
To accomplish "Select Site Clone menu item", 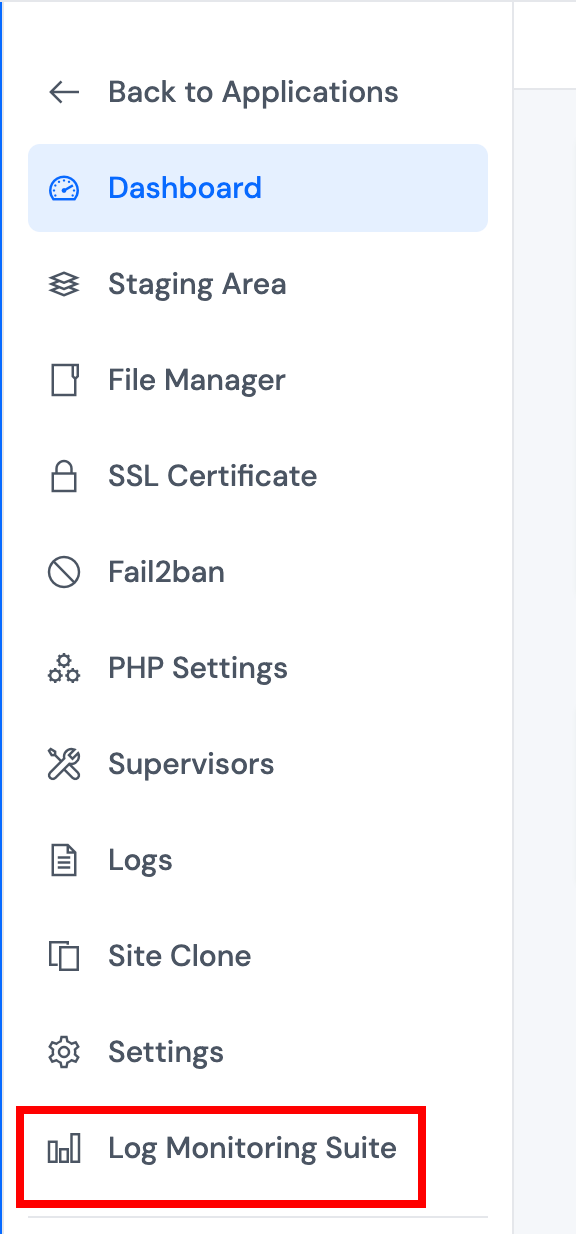I will [258, 956].
